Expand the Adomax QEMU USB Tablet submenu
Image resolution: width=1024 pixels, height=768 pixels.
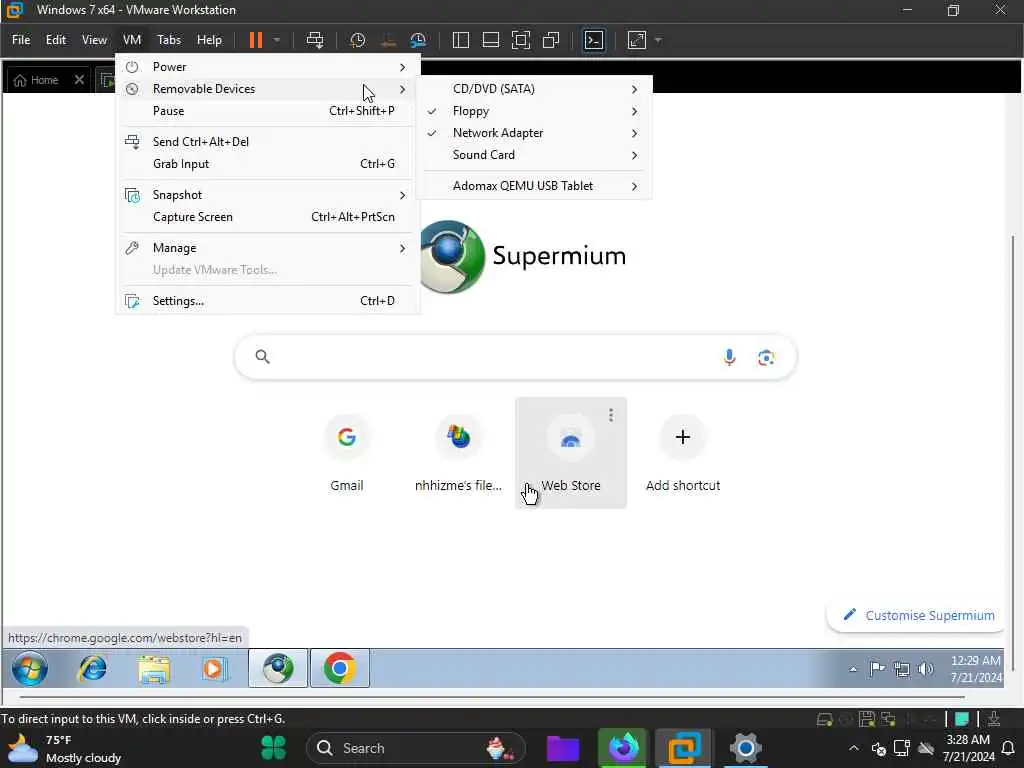pos(534,186)
